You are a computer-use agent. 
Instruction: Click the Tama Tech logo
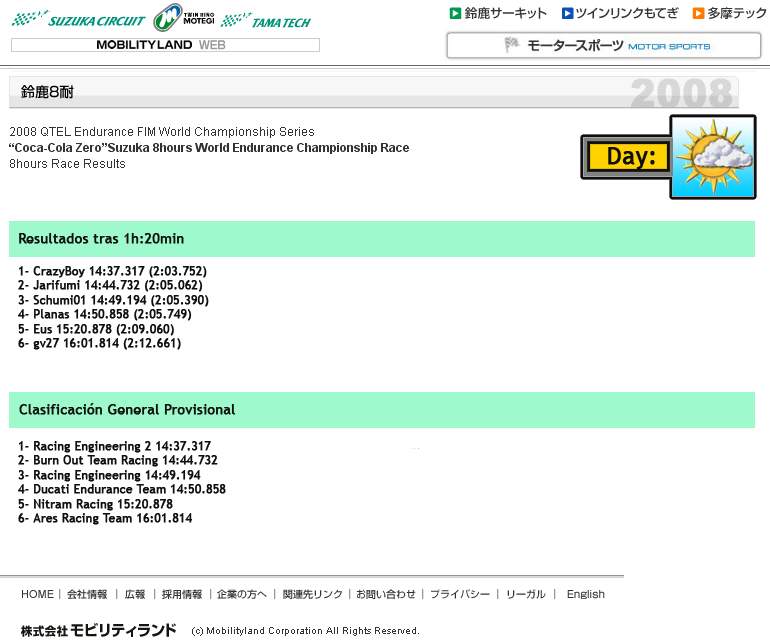point(266,21)
